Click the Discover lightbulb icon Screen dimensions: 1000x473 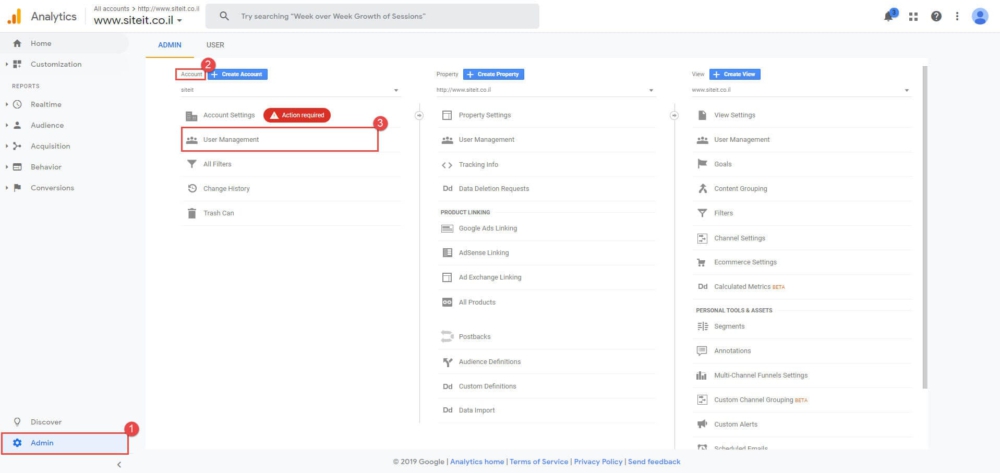click(17, 422)
